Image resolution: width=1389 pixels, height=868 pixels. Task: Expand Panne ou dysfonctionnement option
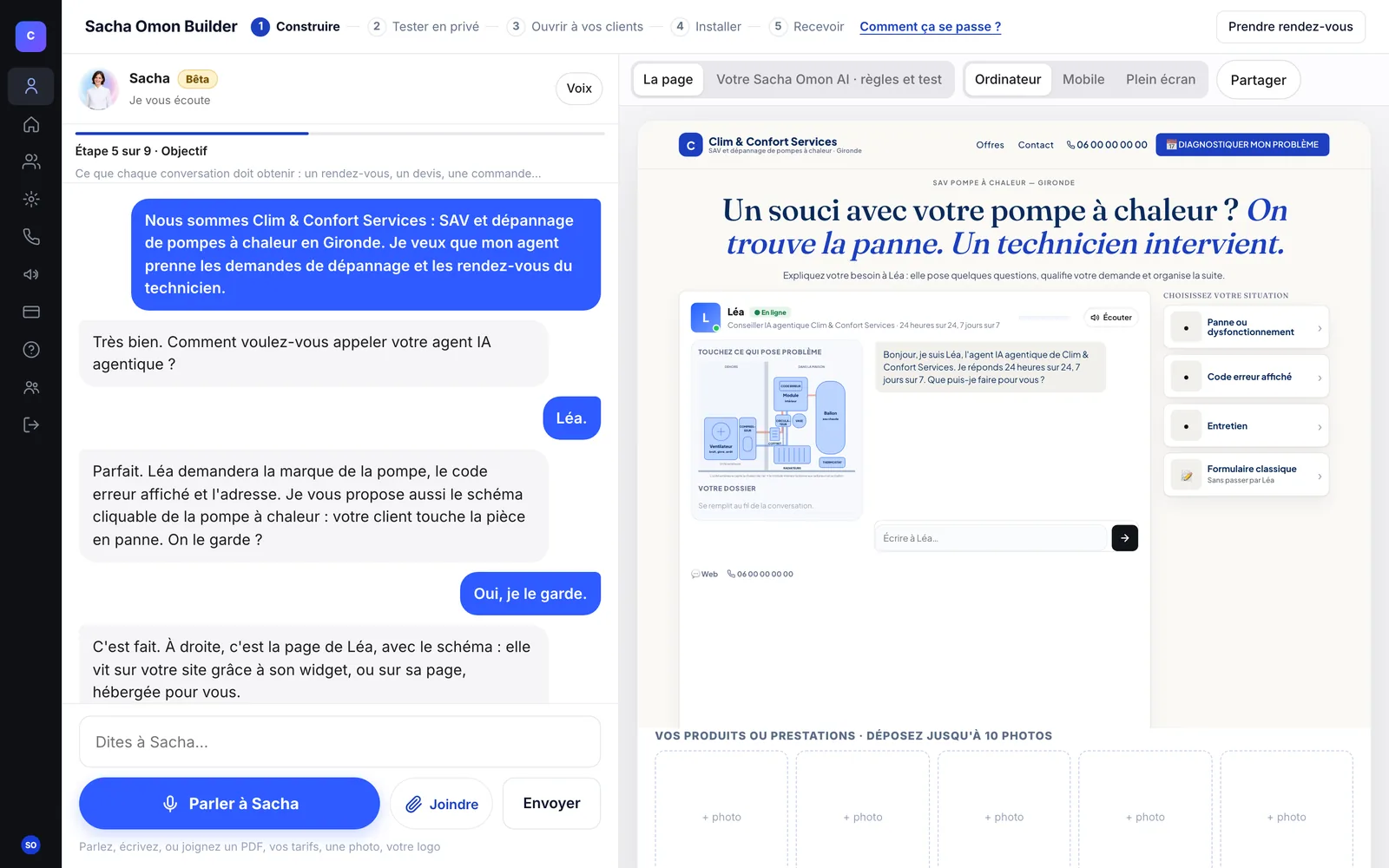pyautogui.click(x=1246, y=327)
